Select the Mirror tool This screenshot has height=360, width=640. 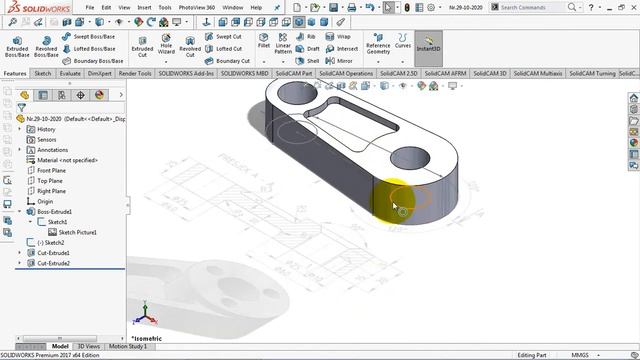(x=339, y=61)
